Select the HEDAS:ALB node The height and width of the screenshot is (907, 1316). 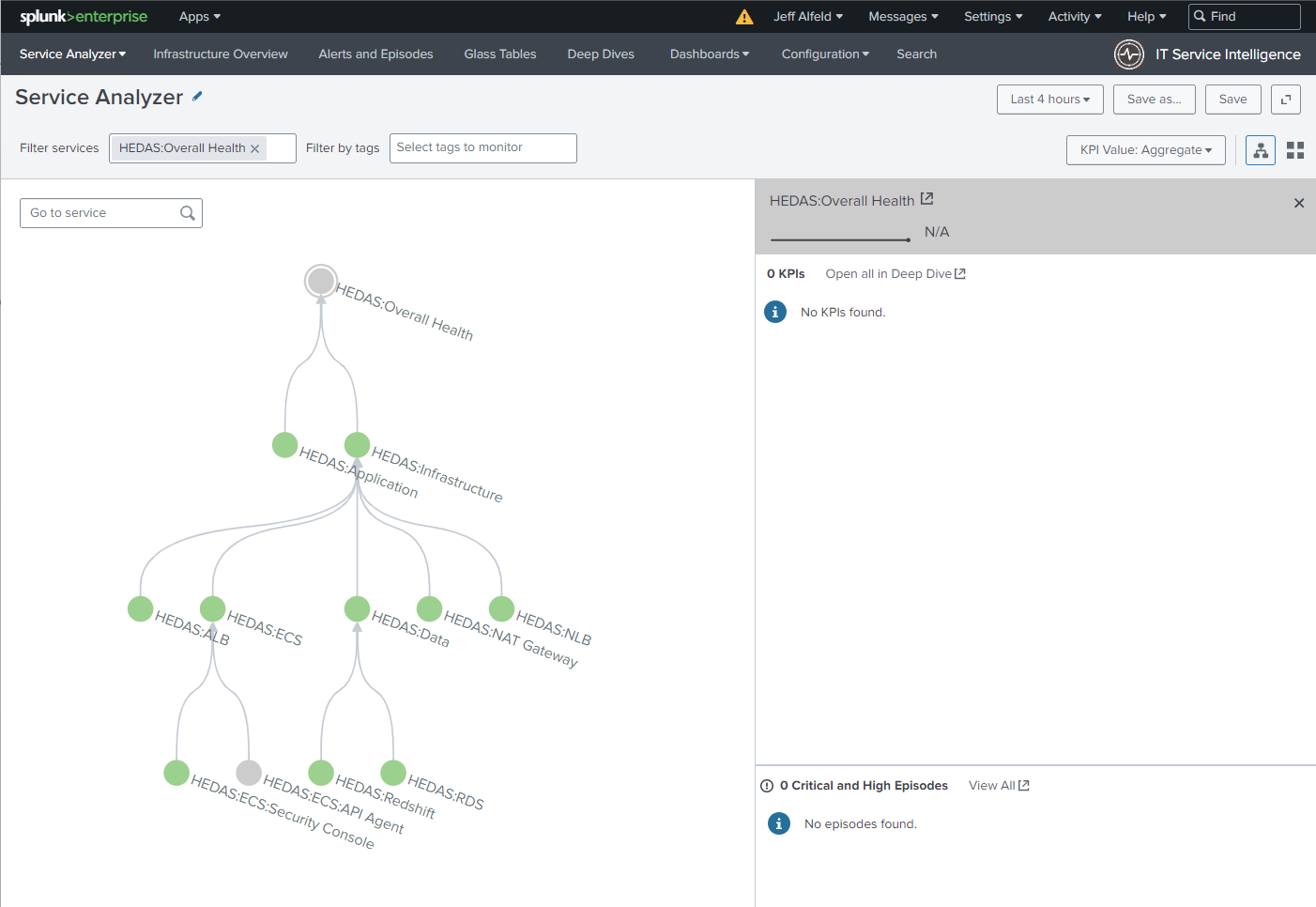point(141,608)
